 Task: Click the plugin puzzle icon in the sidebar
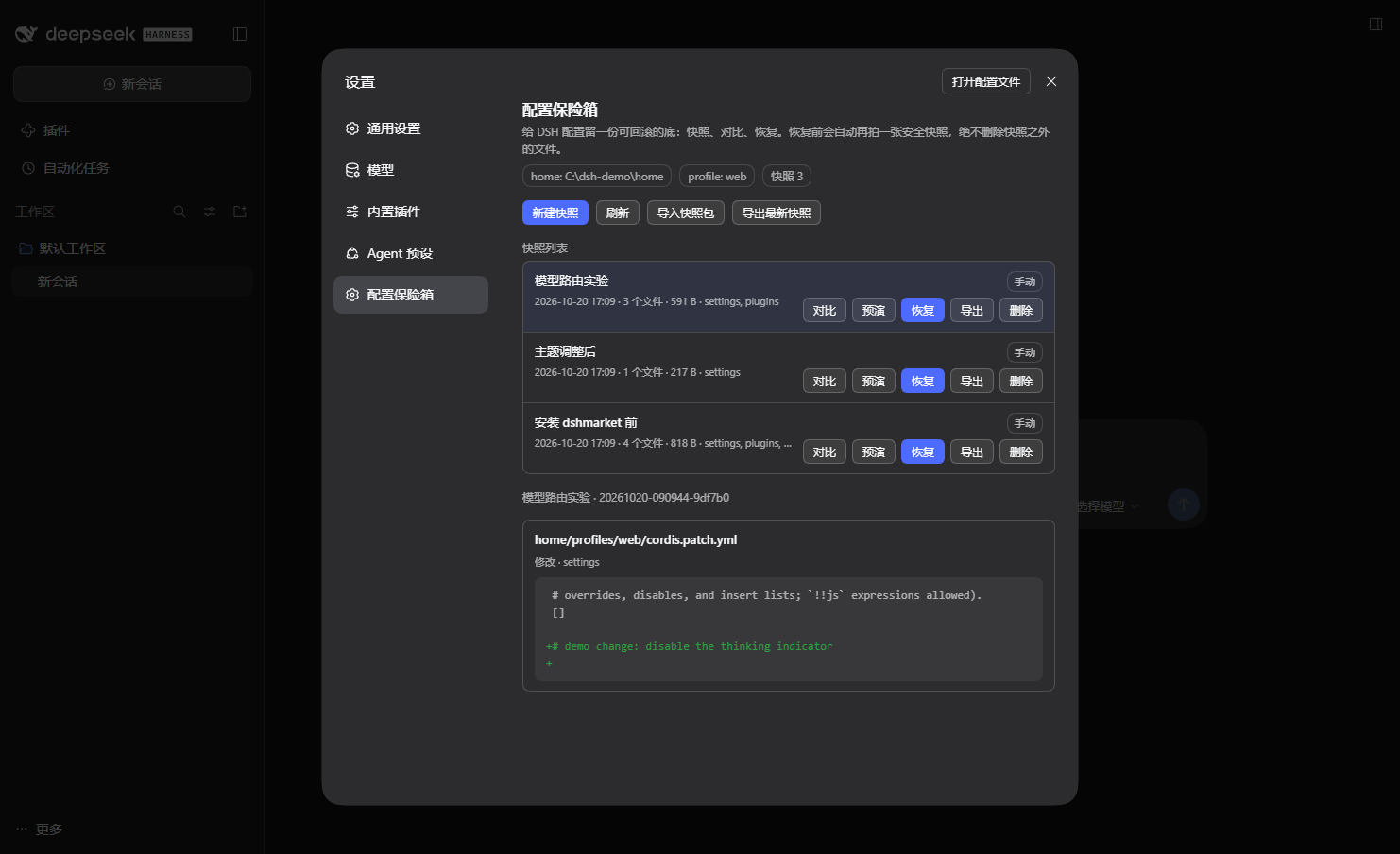[x=28, y=130]
